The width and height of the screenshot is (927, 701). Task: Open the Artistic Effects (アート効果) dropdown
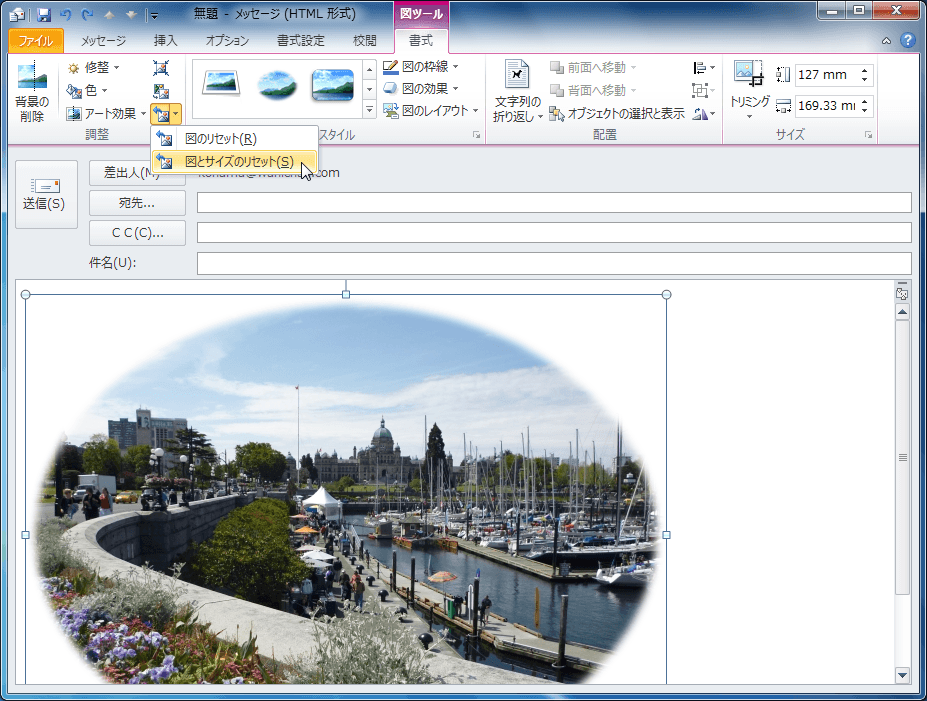106,113
